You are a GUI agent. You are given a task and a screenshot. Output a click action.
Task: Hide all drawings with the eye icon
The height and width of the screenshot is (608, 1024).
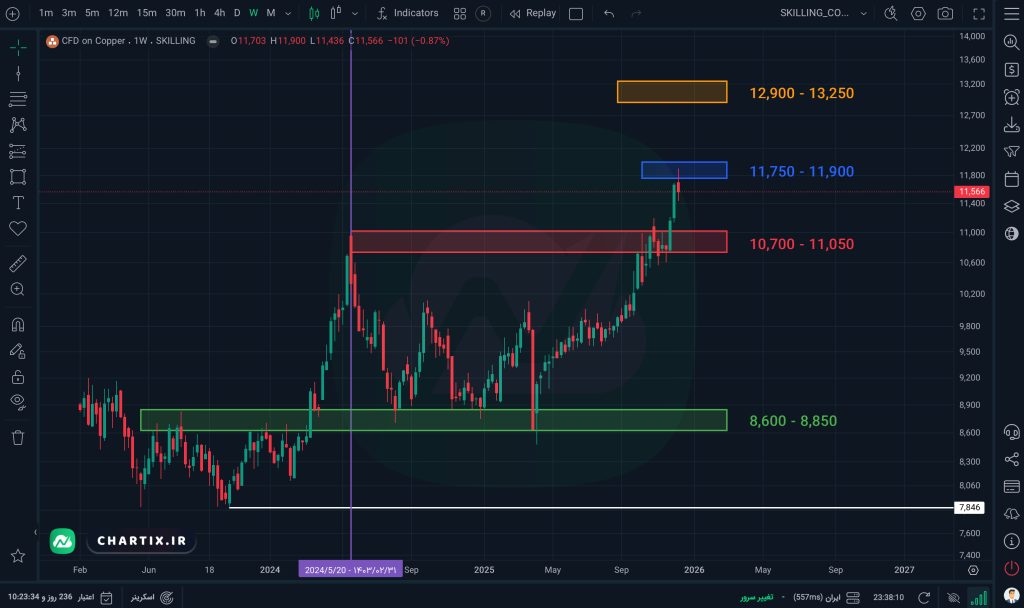pyautogui.click(x=17, y=402)
